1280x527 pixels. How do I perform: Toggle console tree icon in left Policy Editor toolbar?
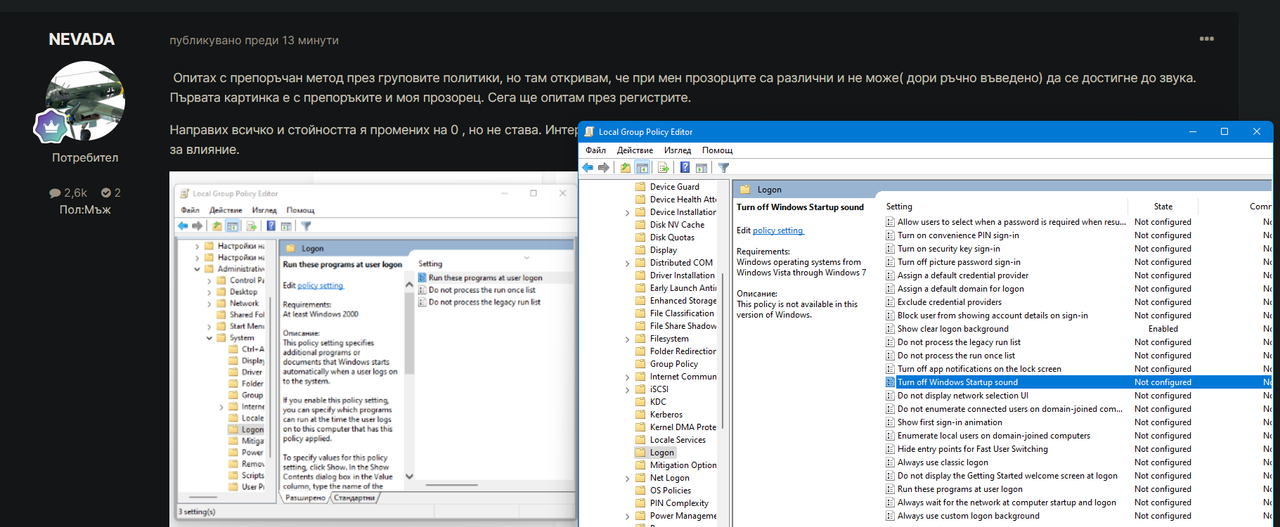(x=232, y=226)
